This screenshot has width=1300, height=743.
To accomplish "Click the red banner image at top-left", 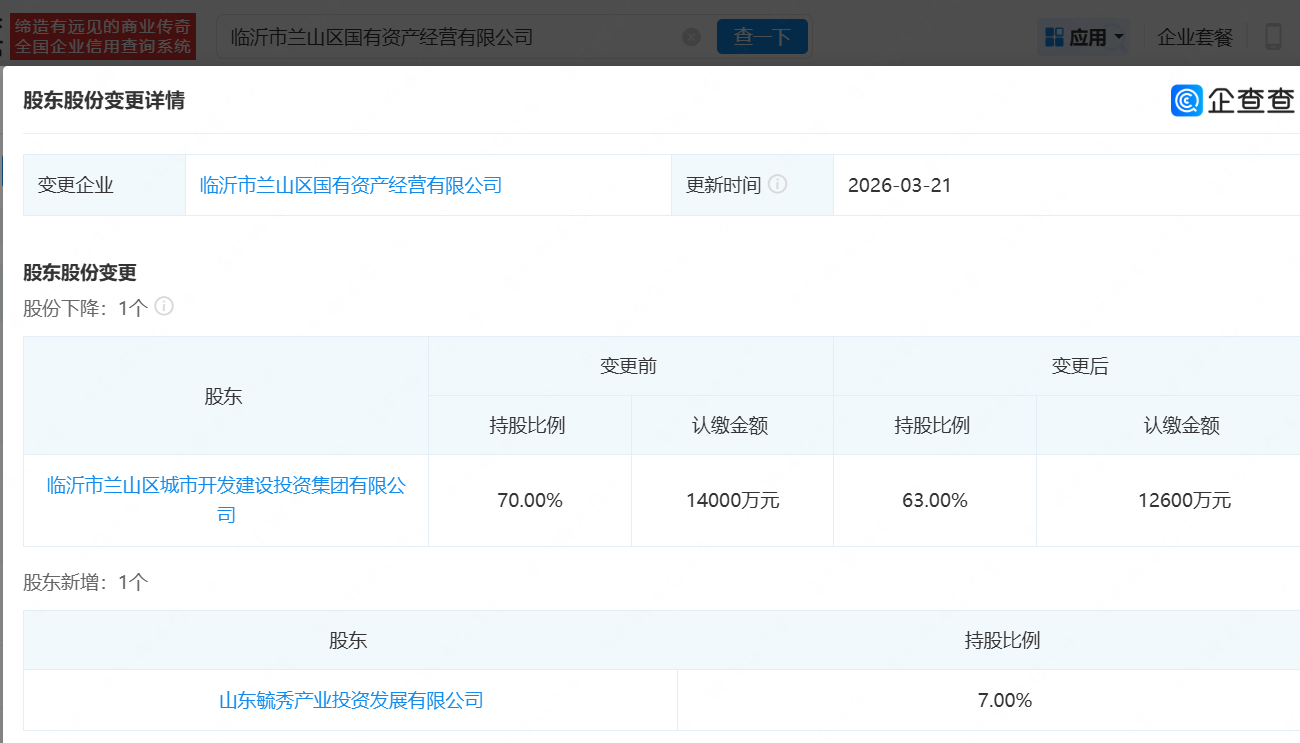I will click(103, 36).
